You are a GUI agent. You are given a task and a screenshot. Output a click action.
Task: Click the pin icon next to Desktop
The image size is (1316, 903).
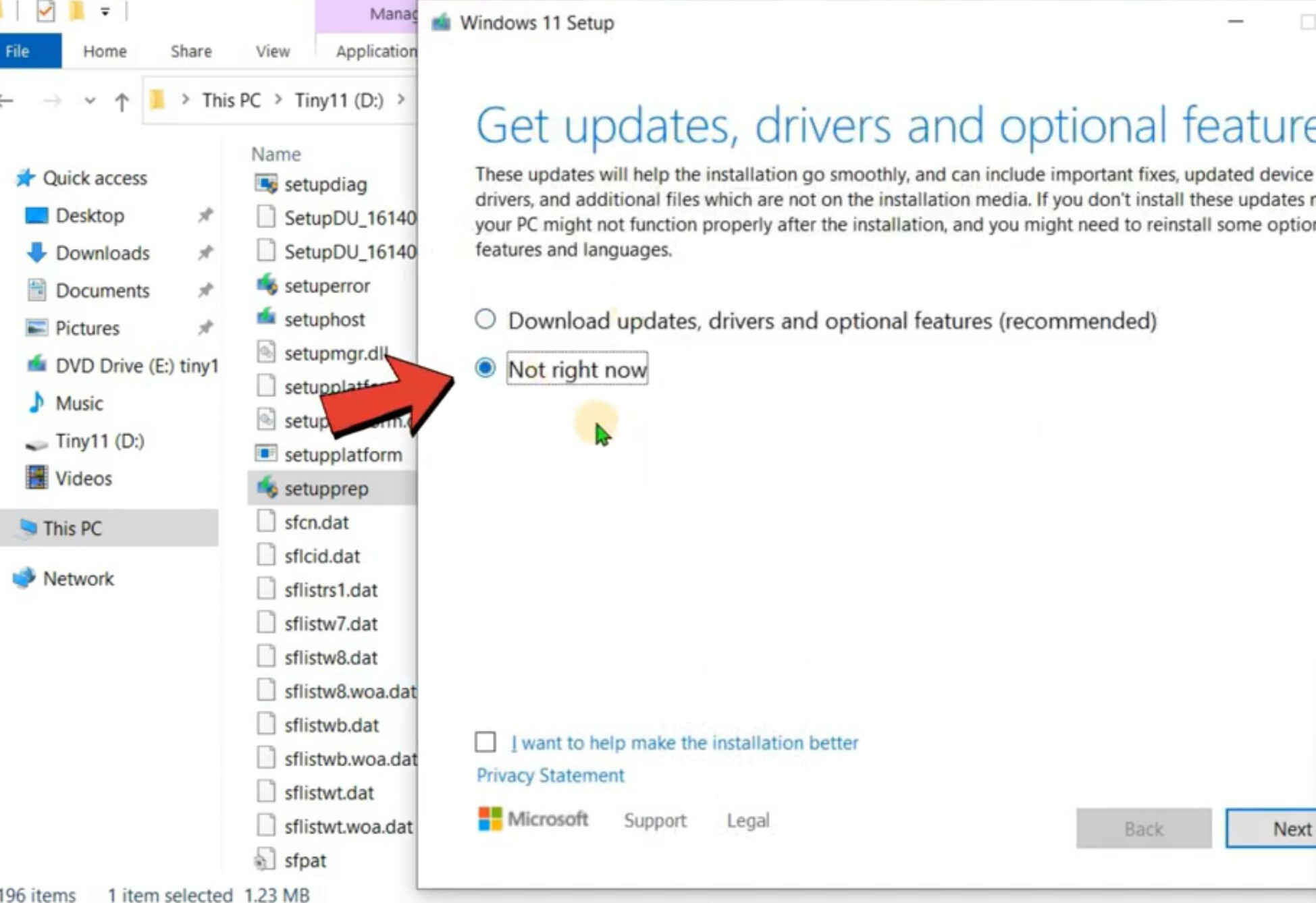205,215
